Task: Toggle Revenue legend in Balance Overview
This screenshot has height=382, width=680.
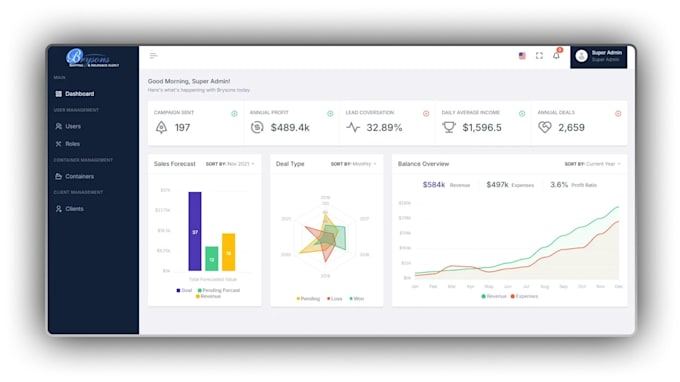Action: click(494, 296)
